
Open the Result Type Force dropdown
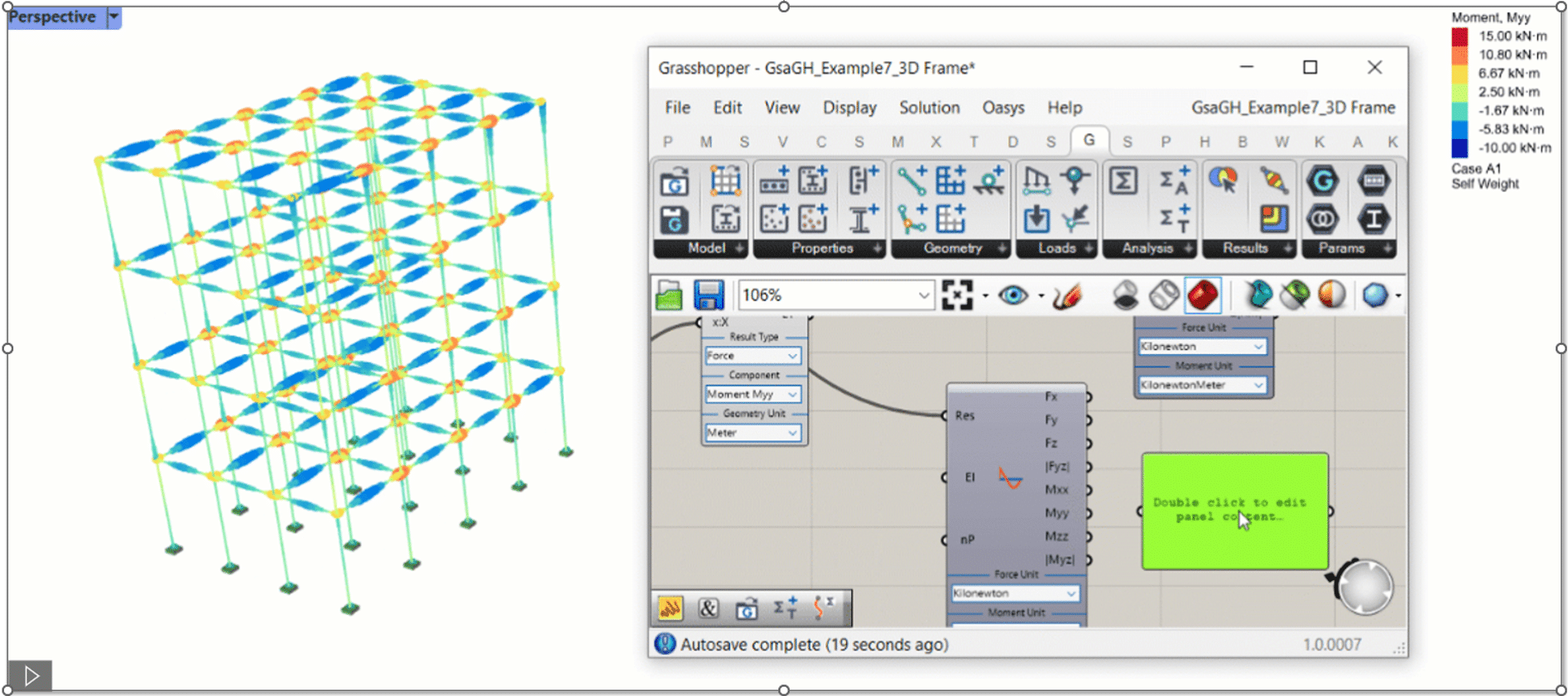[x=753, y=356]
